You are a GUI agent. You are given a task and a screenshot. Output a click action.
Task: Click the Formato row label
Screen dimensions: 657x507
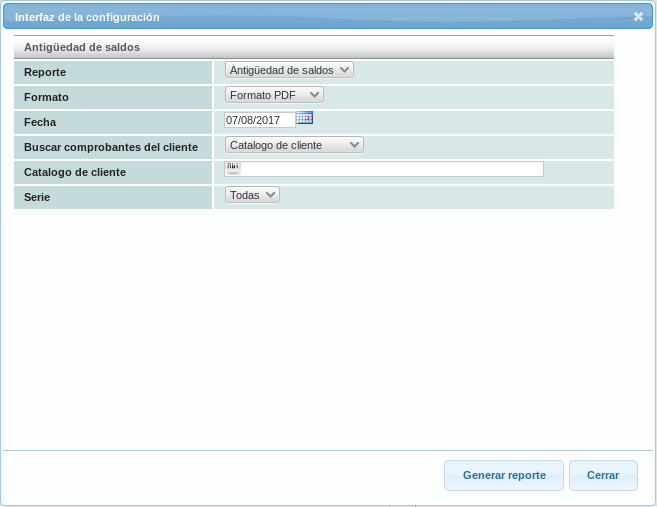click(x=46, y=98)
